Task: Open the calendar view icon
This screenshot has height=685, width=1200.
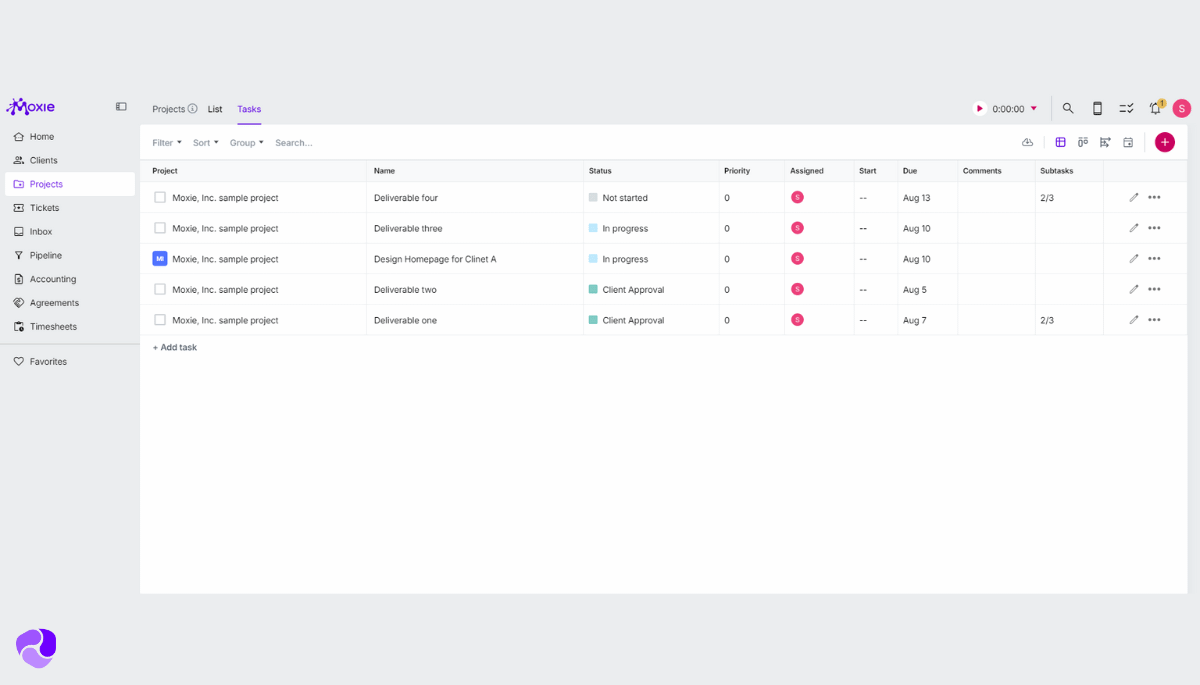Action: pyautogui.click(x=1127, y=142)
